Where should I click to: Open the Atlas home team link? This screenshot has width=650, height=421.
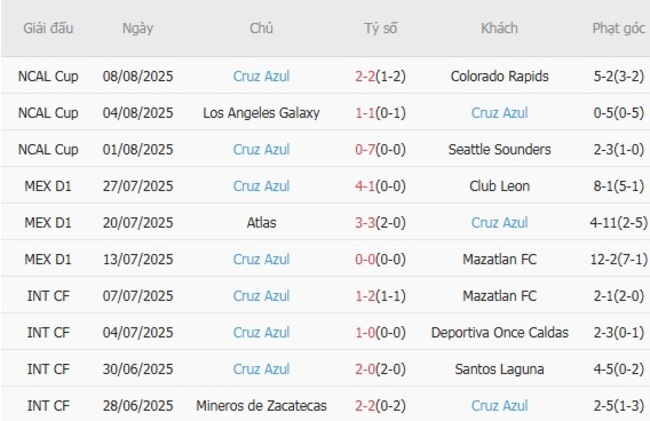click(261, 223)
